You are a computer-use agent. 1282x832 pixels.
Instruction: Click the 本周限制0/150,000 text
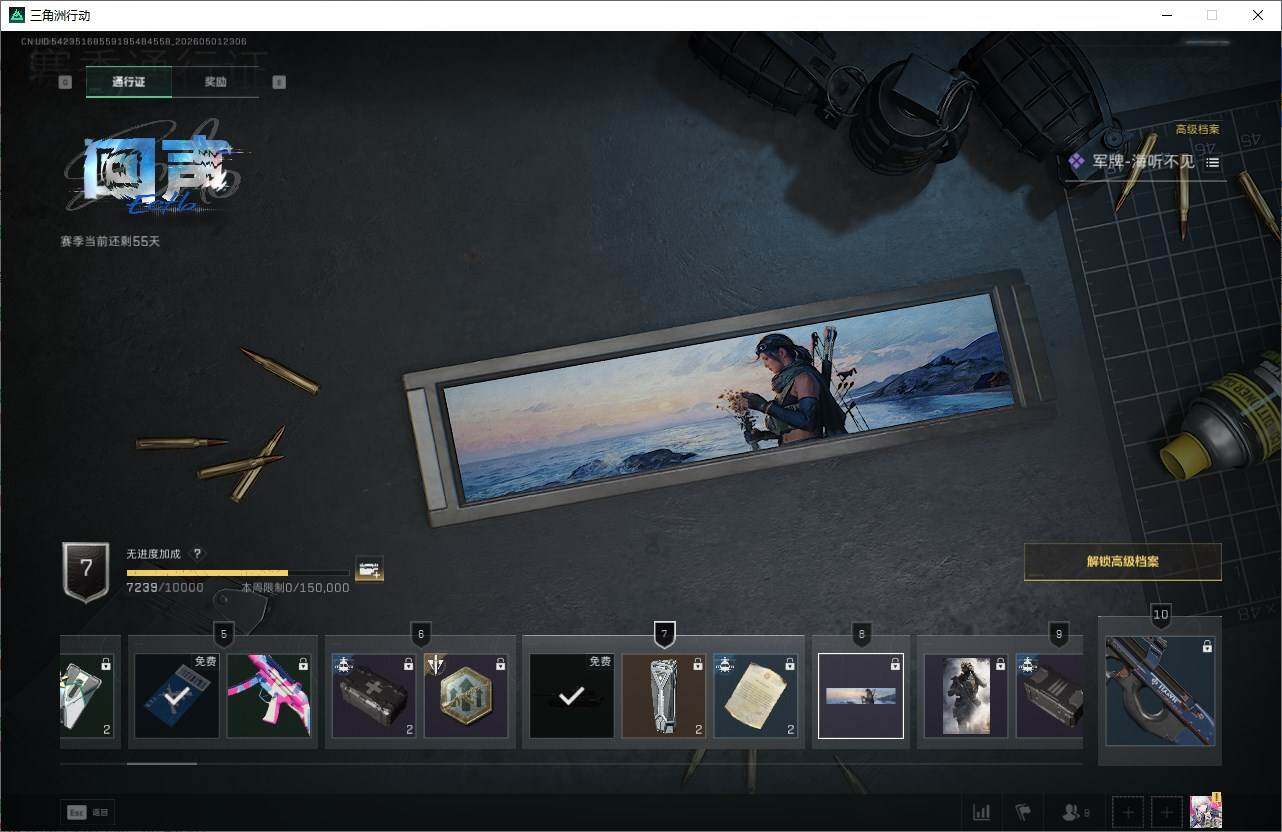(x=295, y=588)
